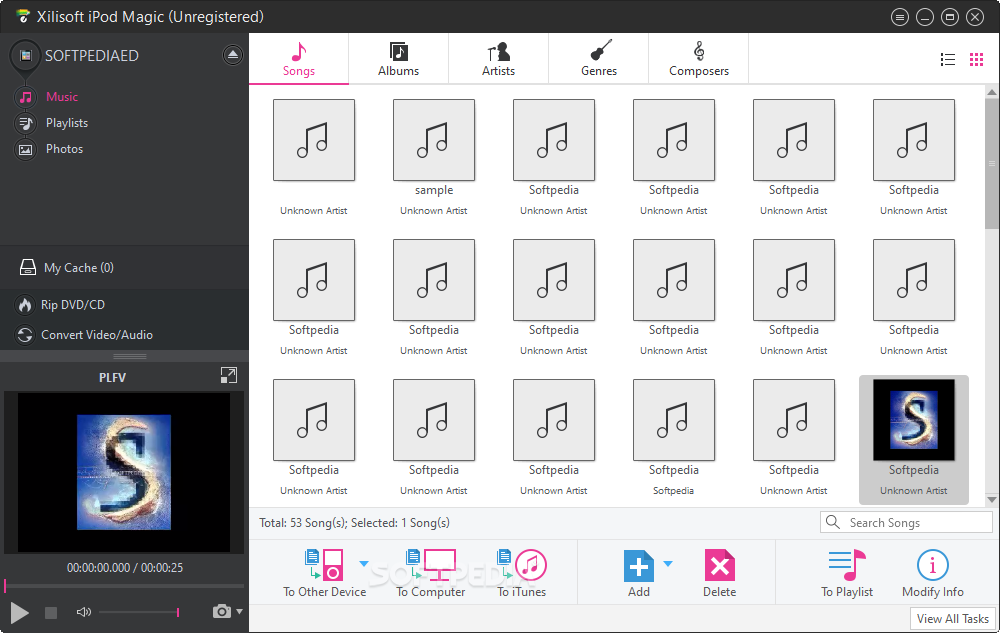The height and width of the screenshot is (633, 1000).
Task: Add selected song To Playlist
Action: coord(847,573)
